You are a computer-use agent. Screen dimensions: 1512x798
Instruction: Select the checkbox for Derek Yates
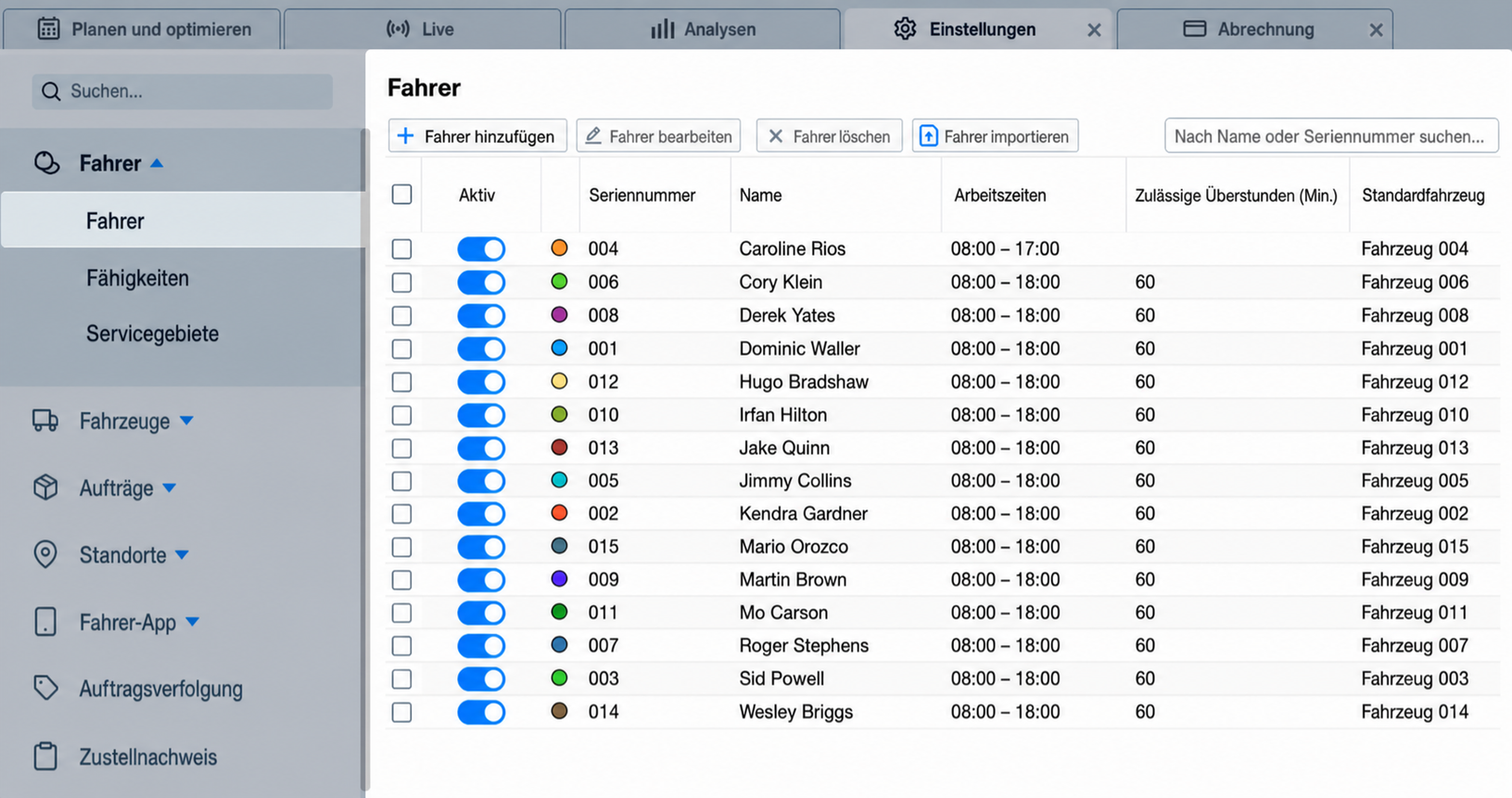[x=401, y=316]
